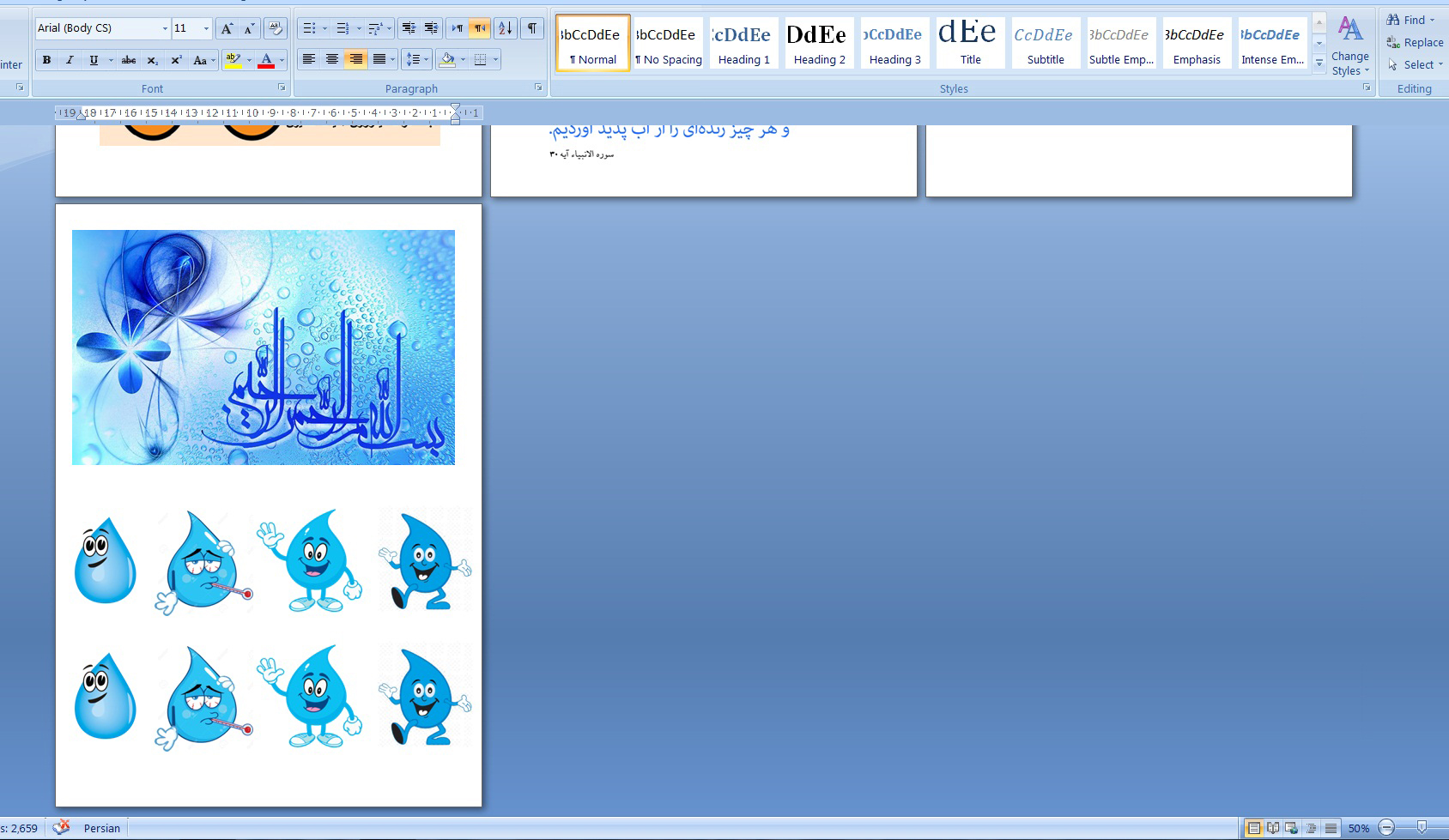This screenshot has width=1449, height=840.
Task: Switch to Web Layout view
Action: [x=1291, y=828]
